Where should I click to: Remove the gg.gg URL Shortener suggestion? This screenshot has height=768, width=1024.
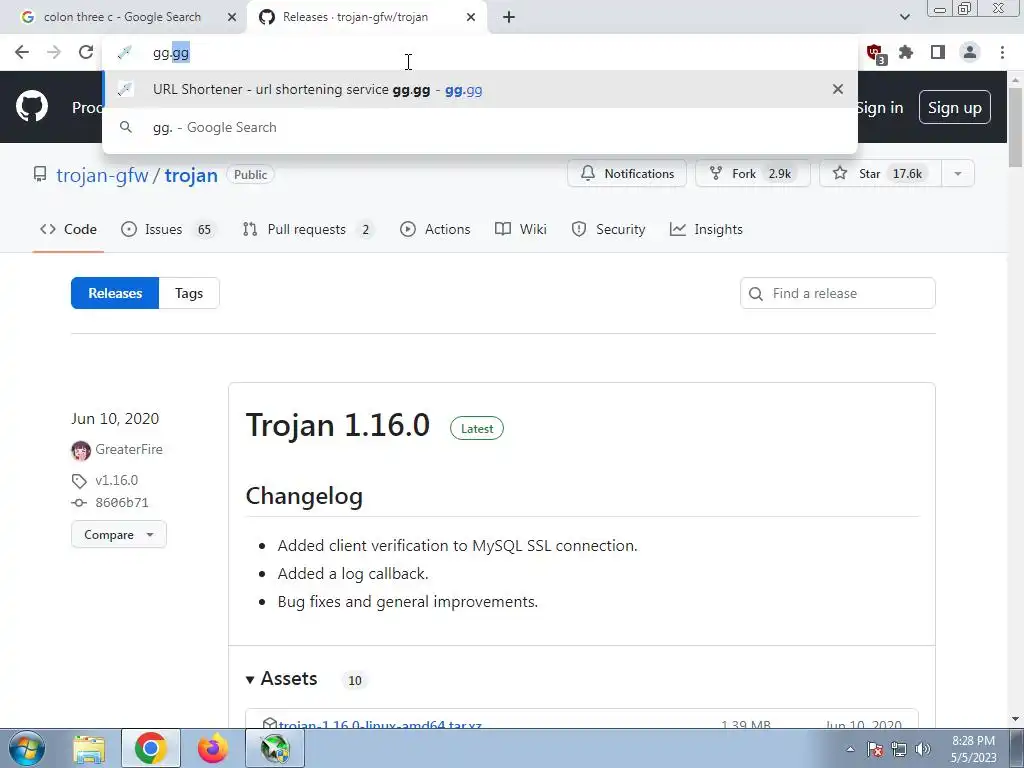click(838, 89)
